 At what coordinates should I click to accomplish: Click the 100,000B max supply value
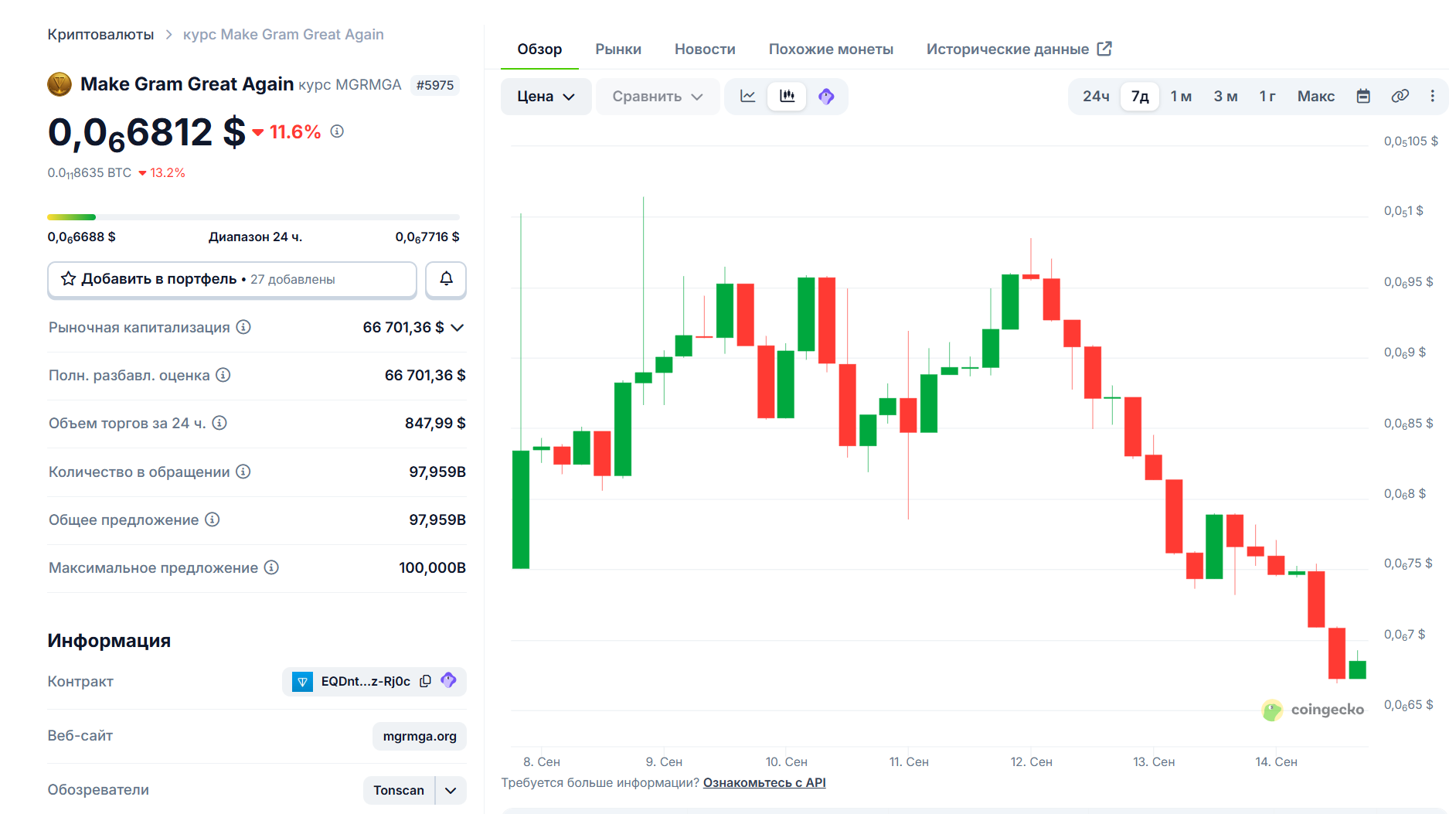(x=432, y=567)
